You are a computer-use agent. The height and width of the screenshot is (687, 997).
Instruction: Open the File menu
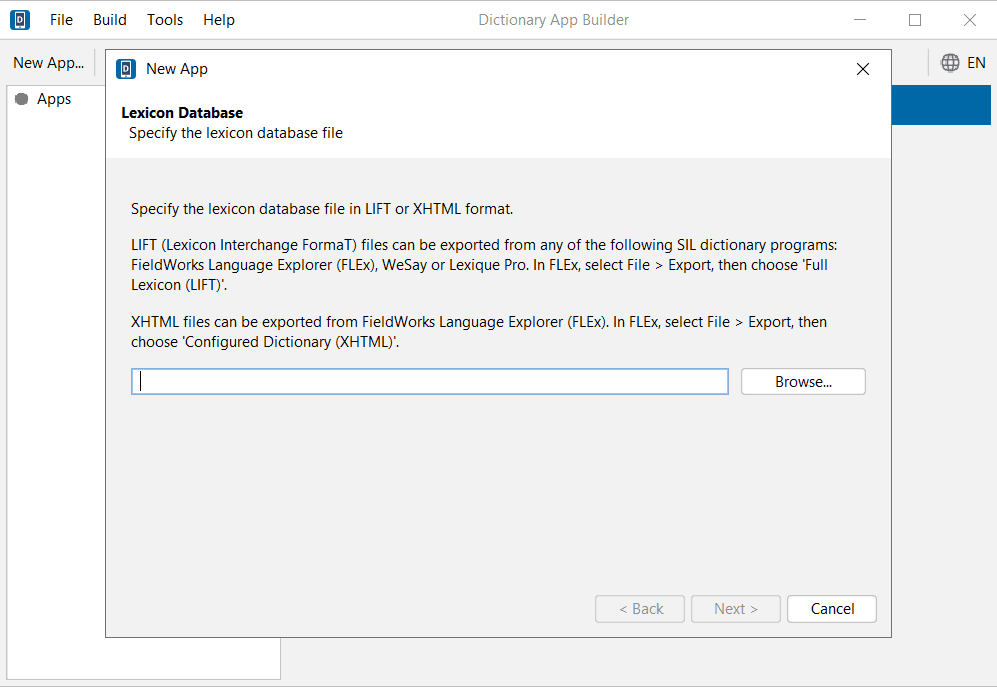(61, 19)
